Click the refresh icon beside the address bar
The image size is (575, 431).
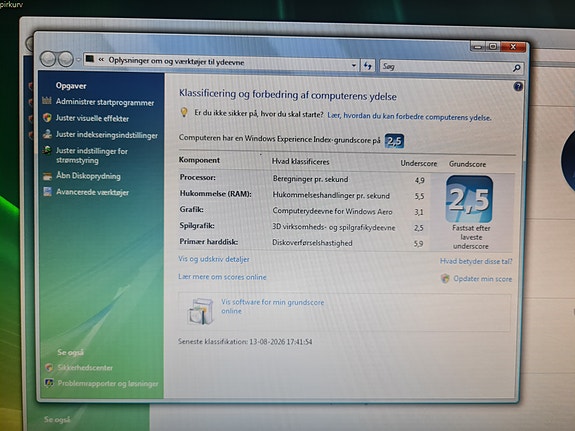point(368,66)
